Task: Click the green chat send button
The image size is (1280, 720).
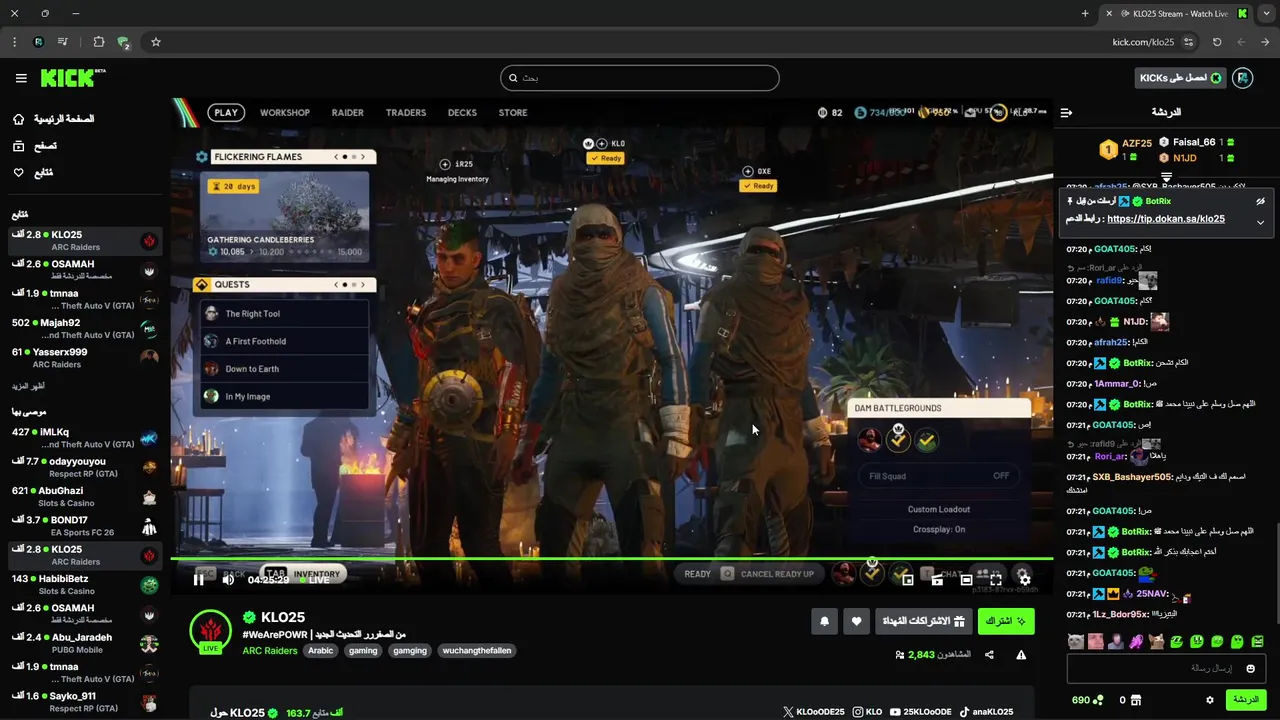Action: pos(1246,700)
